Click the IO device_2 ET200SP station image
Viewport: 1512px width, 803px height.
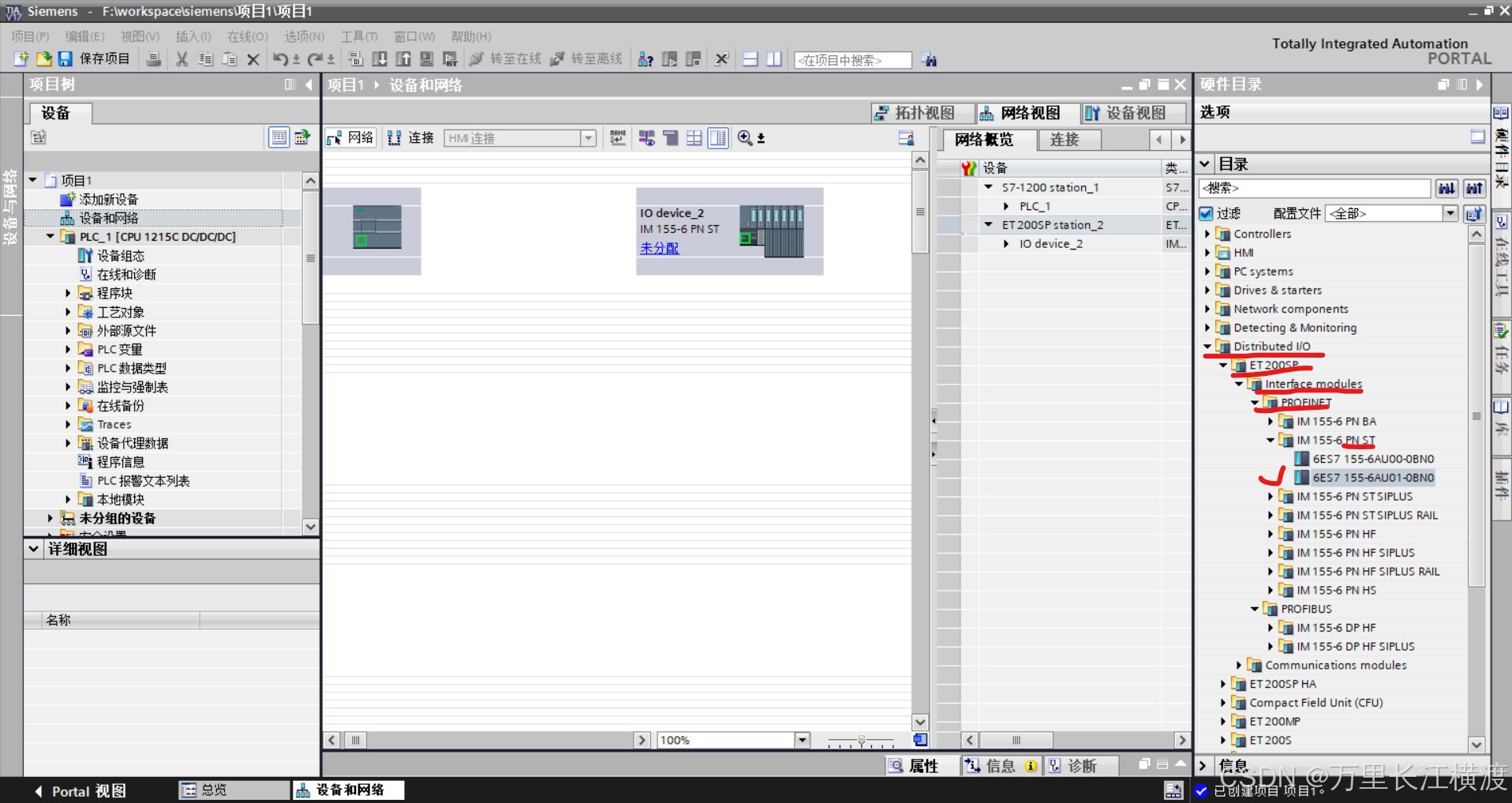[x=772, y=231]
